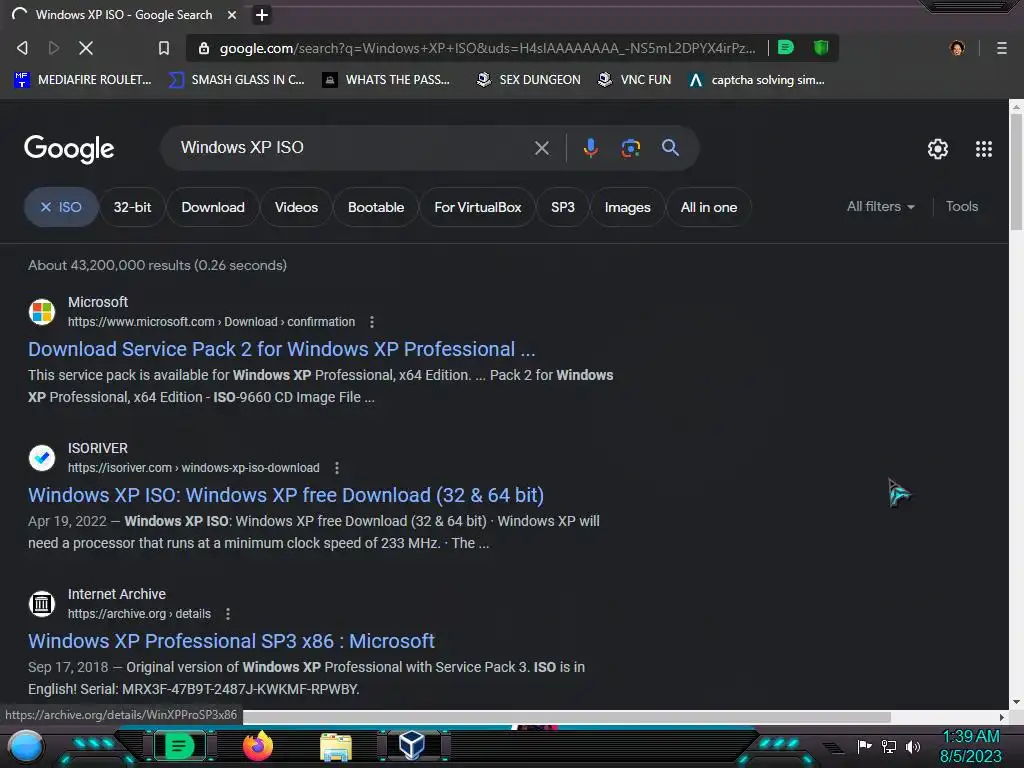Apply the For VirtualBox filter chip
The image size is (1024, 768).
[x=477, y=207]
